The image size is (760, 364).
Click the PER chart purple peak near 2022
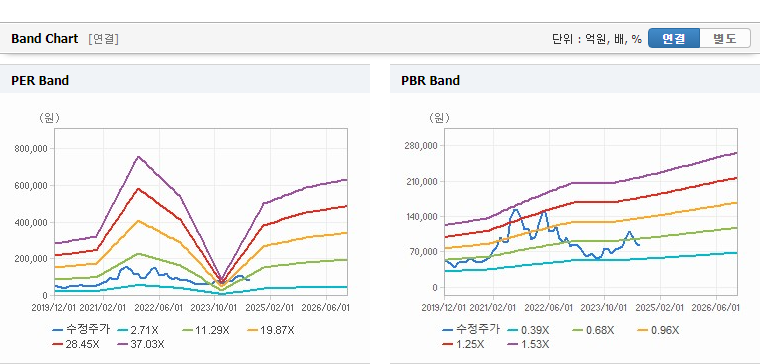[139, 157]
